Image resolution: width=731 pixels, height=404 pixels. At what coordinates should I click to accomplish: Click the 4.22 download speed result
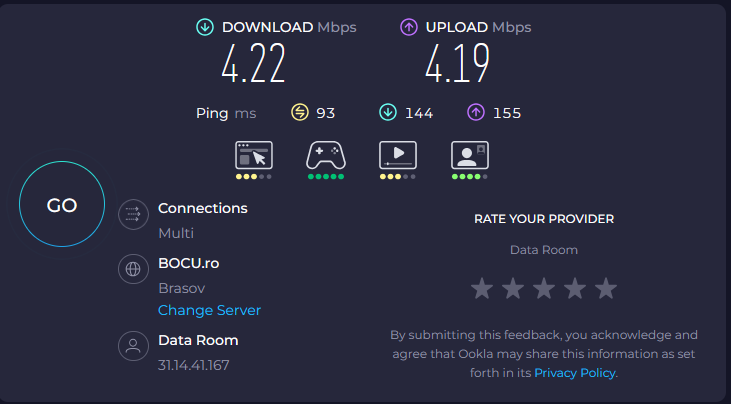pyautogui.click(x=253, y=64)
